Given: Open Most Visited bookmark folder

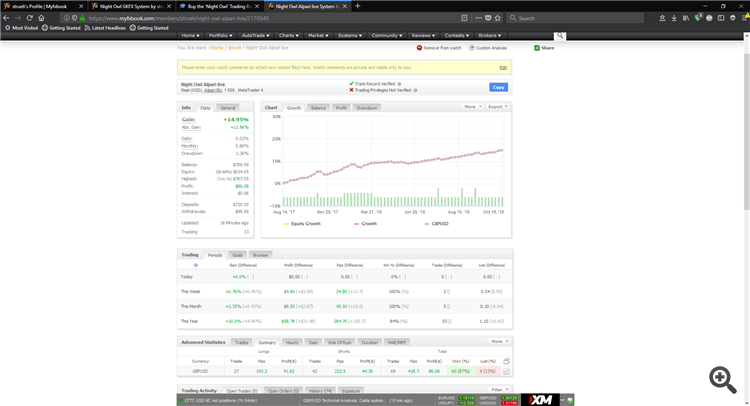Looking at the screenshot, I should point(22,28).
